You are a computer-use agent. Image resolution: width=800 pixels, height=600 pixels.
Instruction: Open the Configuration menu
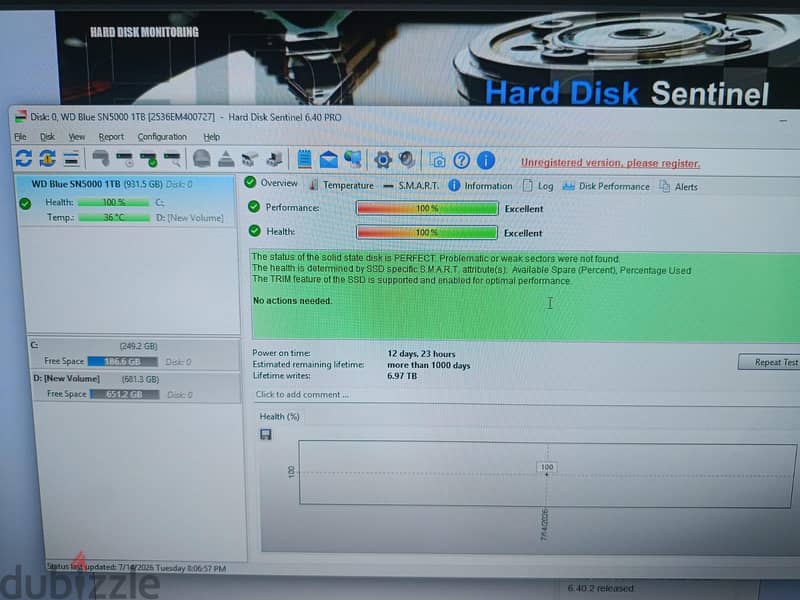point(162,137)
